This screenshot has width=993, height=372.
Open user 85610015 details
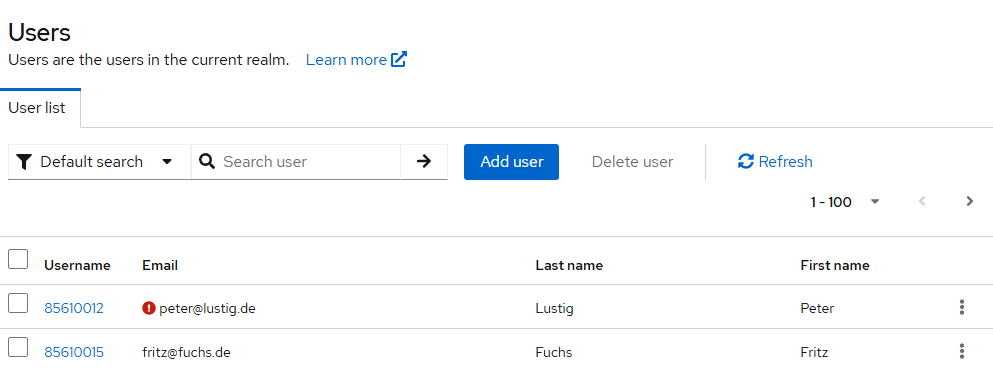[73, 352]
